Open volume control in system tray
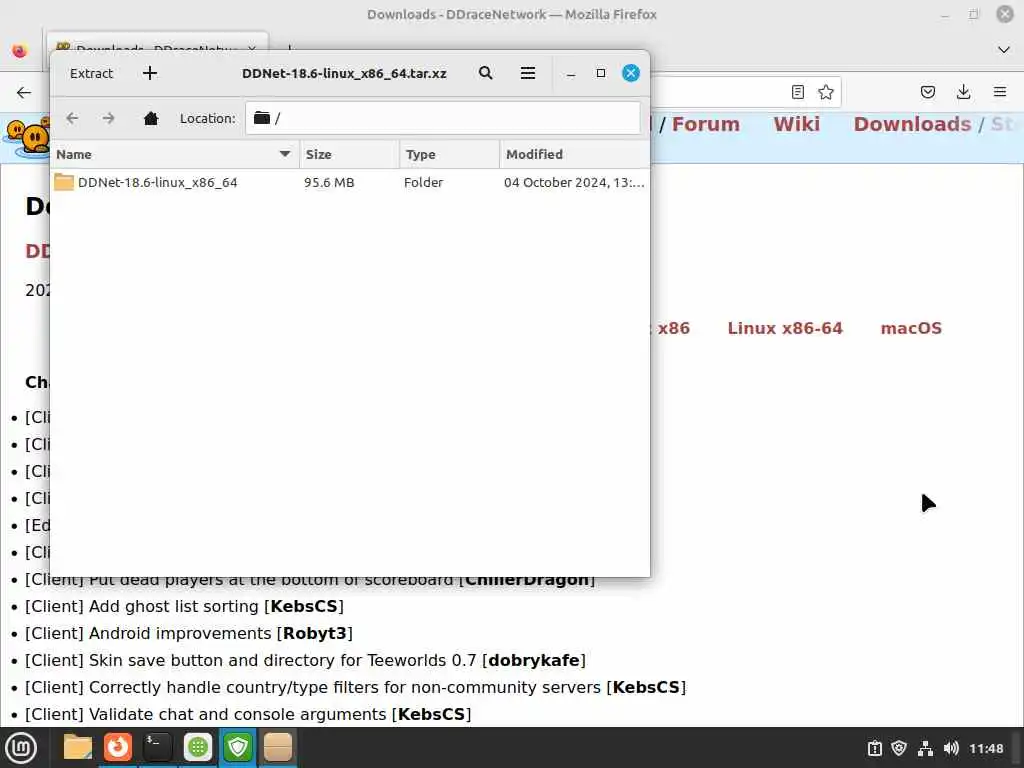The image size is (1024, 768). (x=951, y=748)
